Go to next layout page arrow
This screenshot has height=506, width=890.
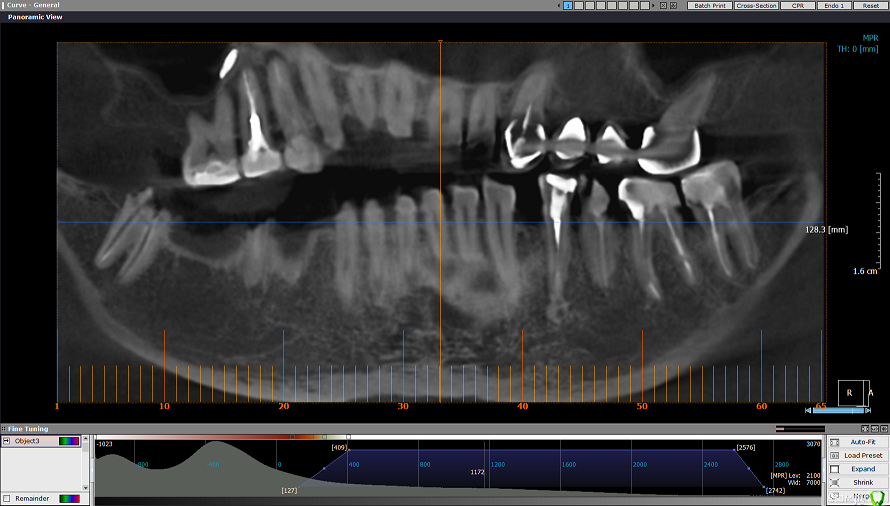pyautogui.click(x=653, y=6)
